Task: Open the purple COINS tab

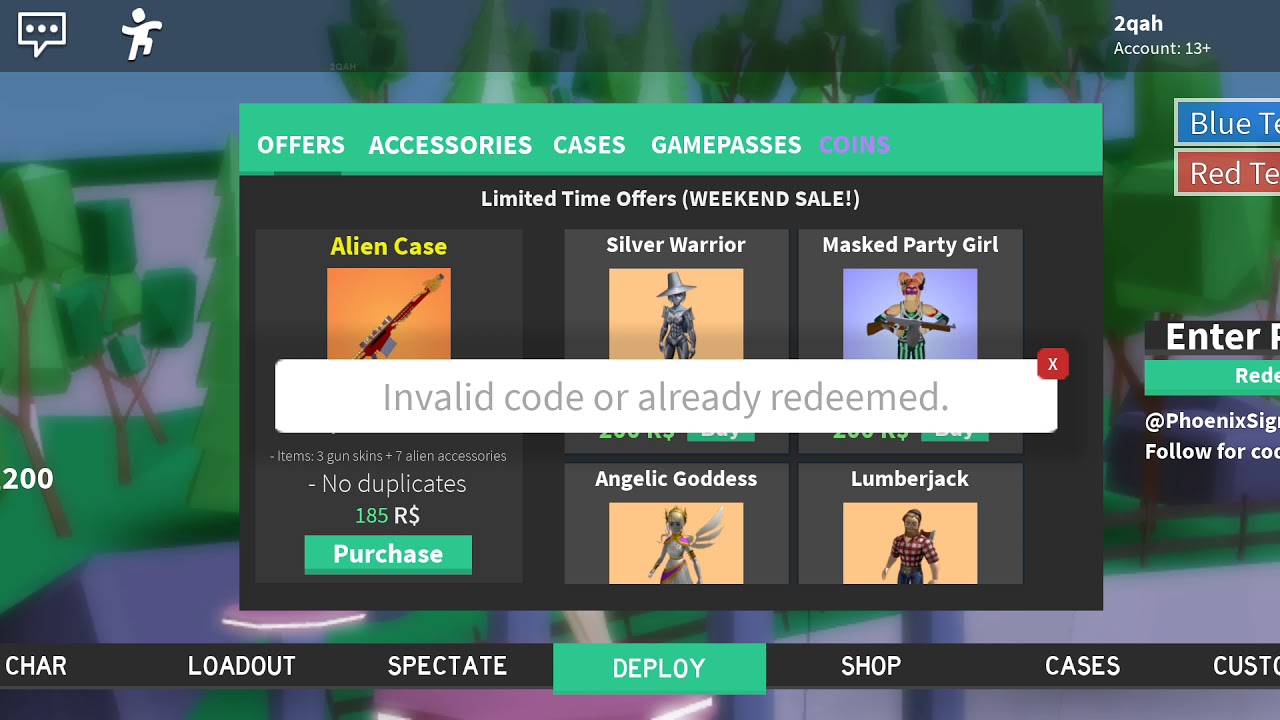Action: [854, 145]
